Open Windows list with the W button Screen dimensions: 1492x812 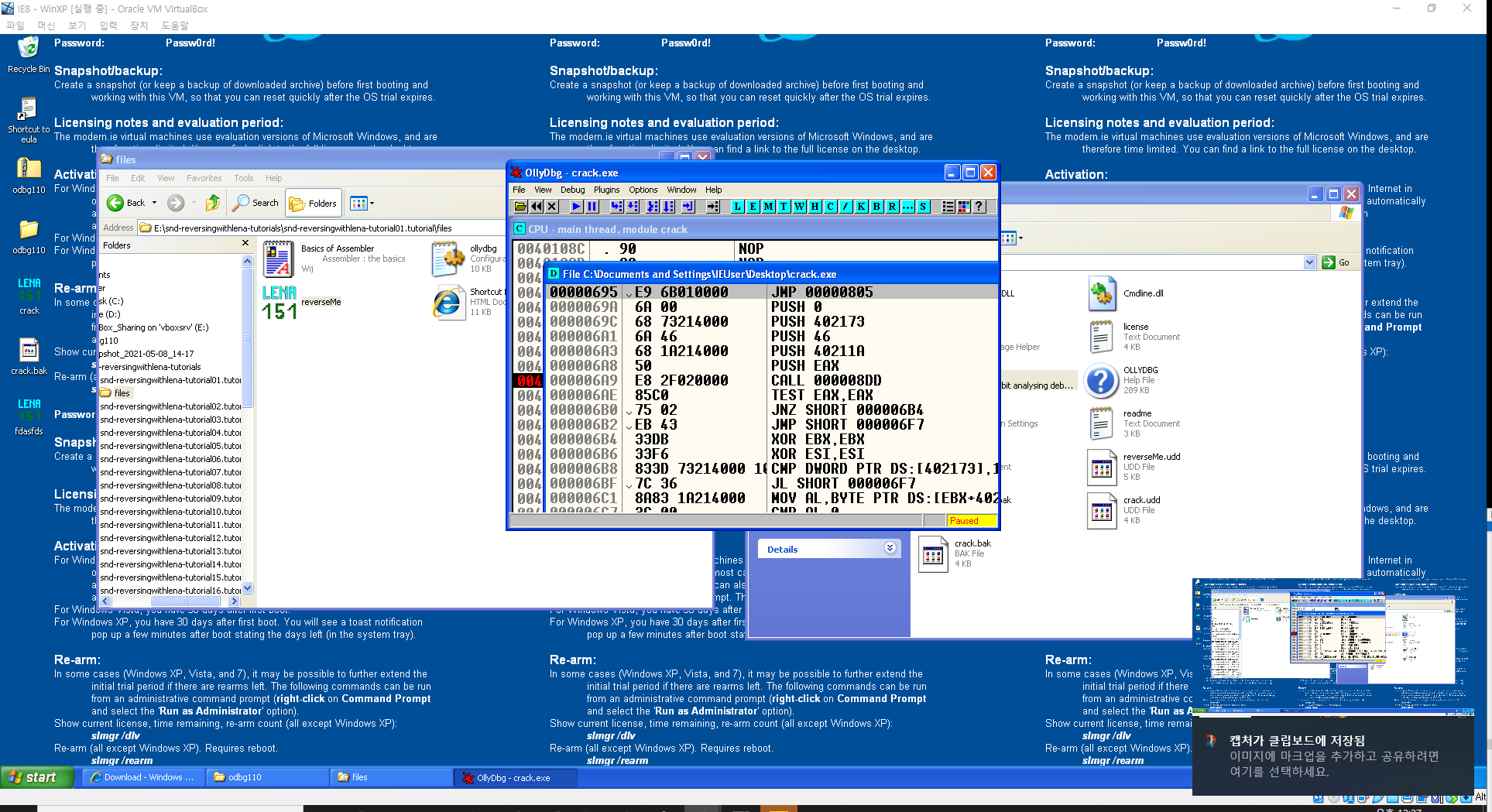pyautogui.click(x=799, y=206)
